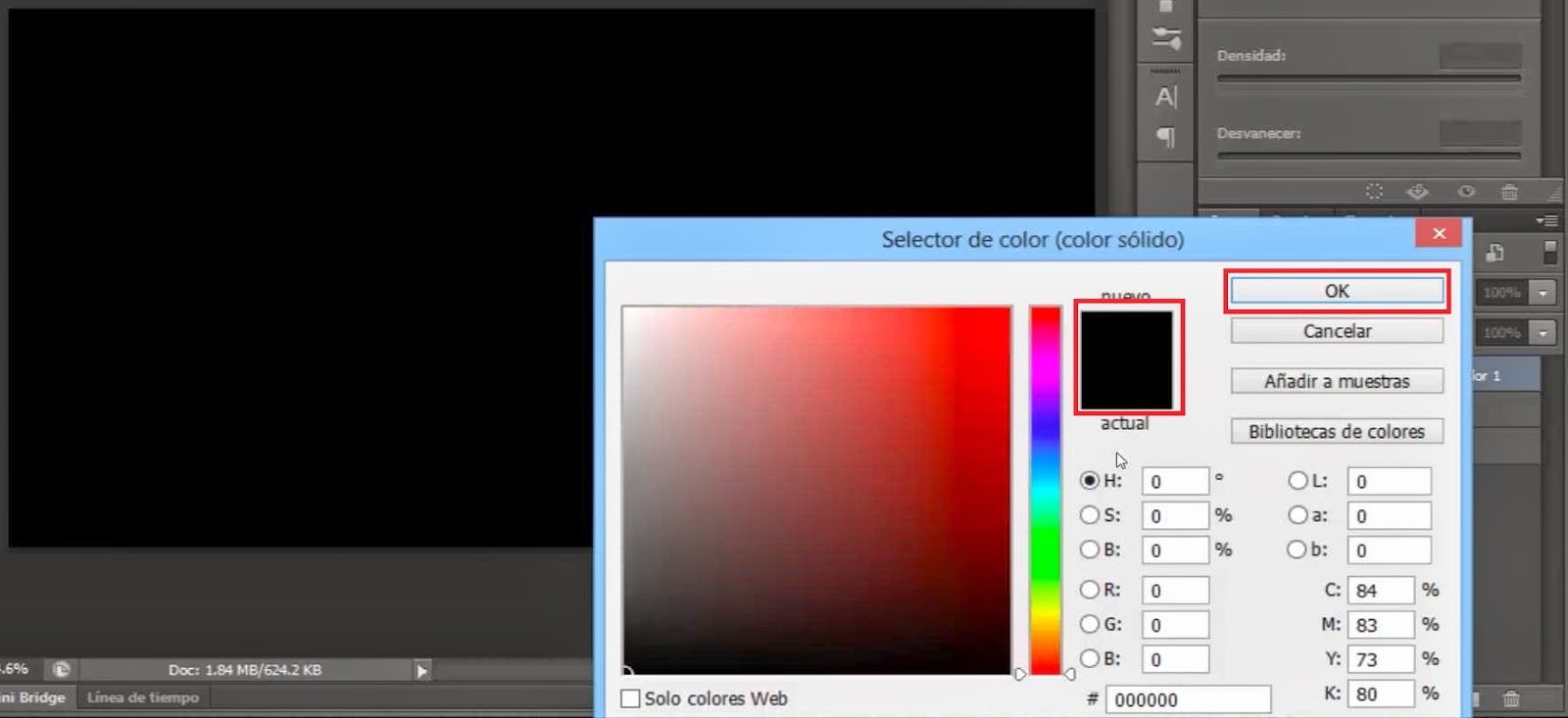Click the Doc: 1.84 MB/624.2 KB status text

pos(245,670)
